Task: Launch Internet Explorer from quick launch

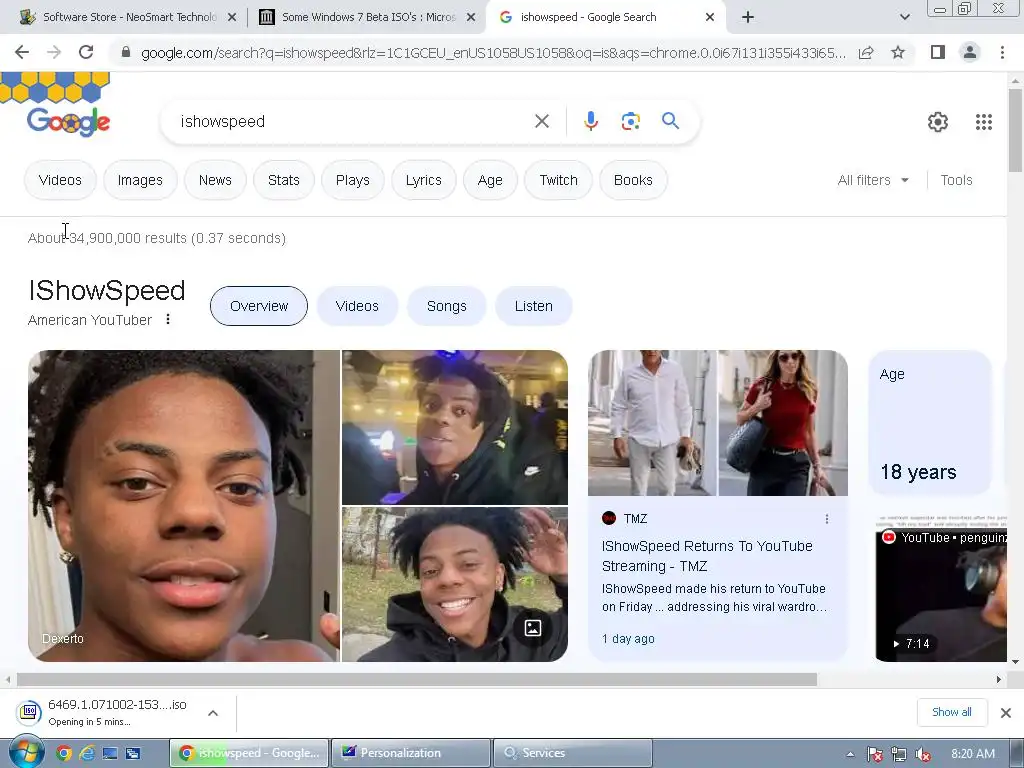Action: [87, 753]
